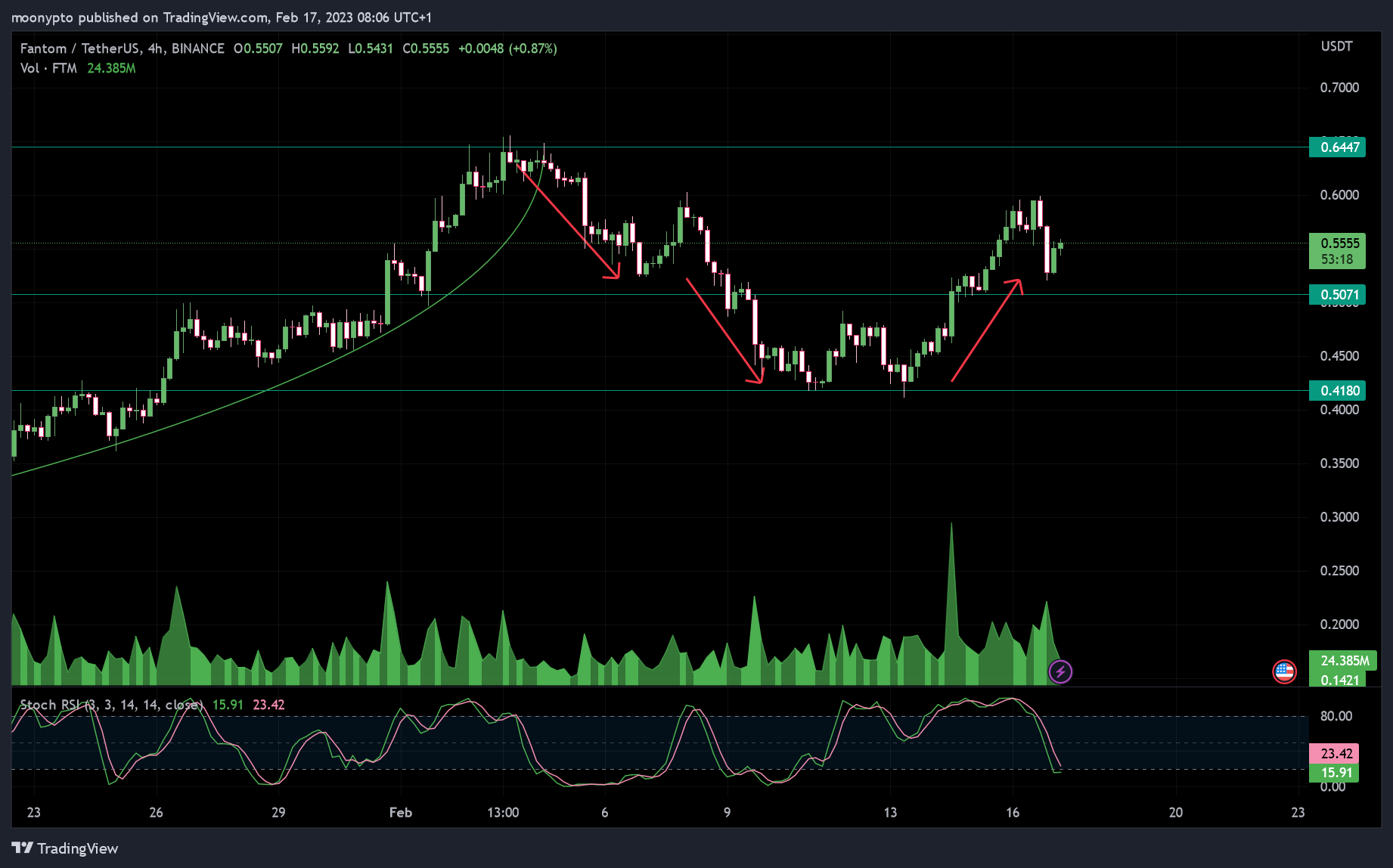
Task: Click the 80.00 Stoch RSI scale label
Action: coord(1336,716)
